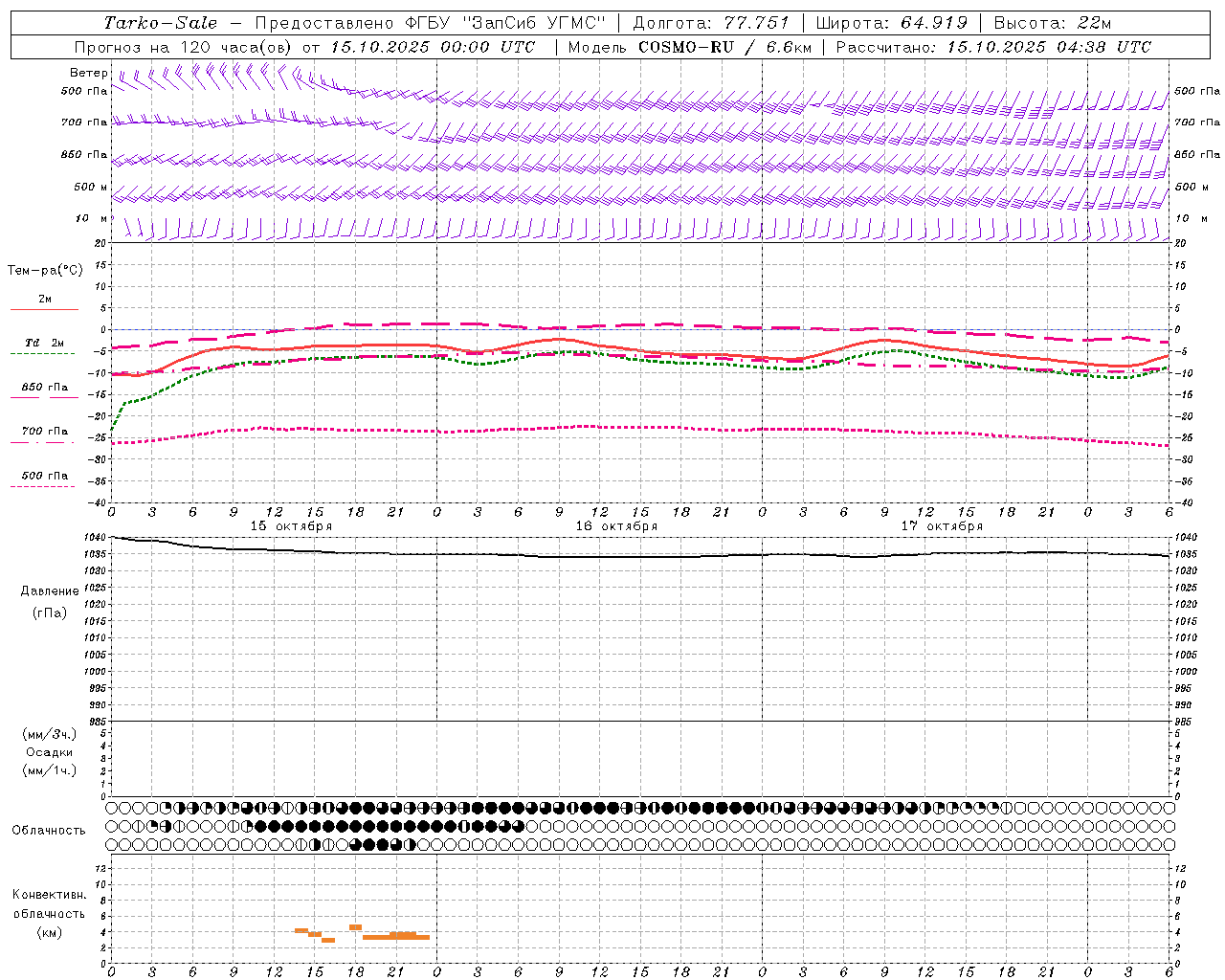
Task: Click the Тем-ра(°C) axis title
Action: [45, 271]
